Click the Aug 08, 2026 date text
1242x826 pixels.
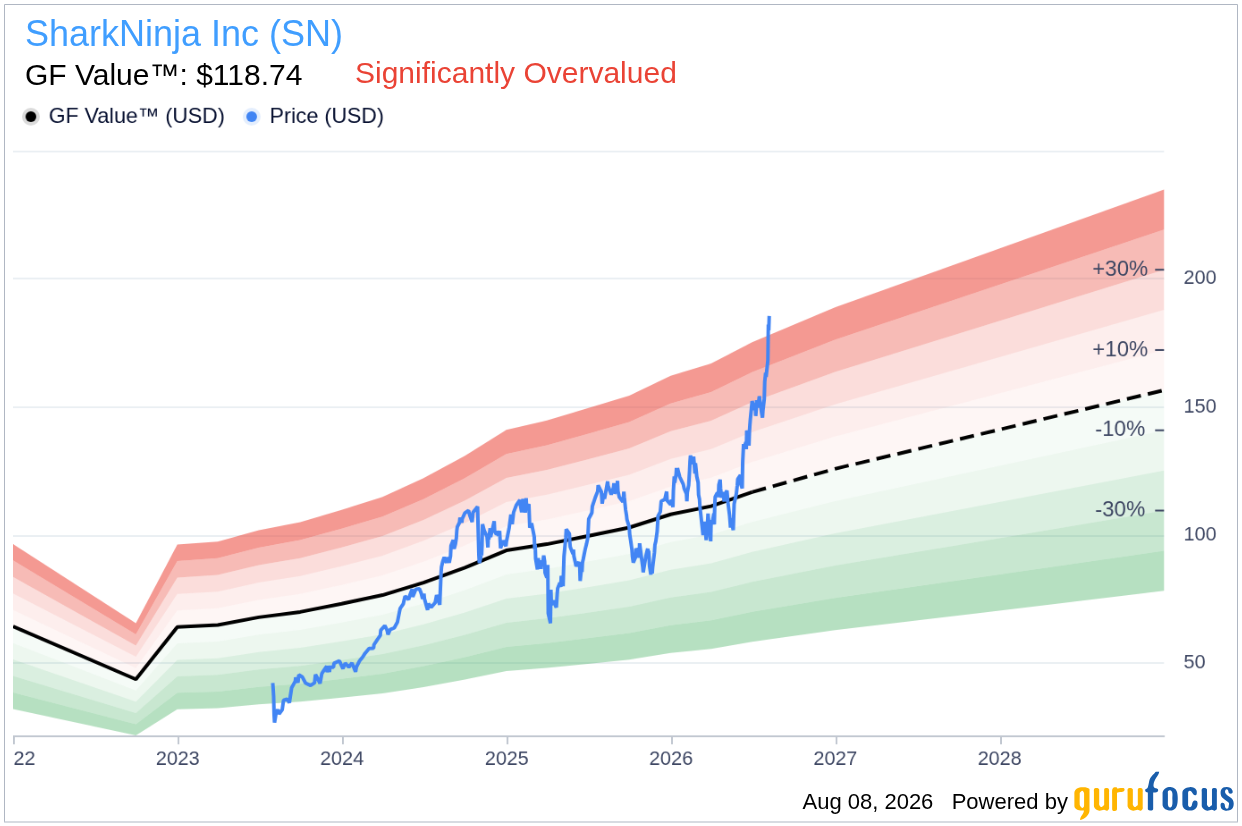tap(867, 802)
